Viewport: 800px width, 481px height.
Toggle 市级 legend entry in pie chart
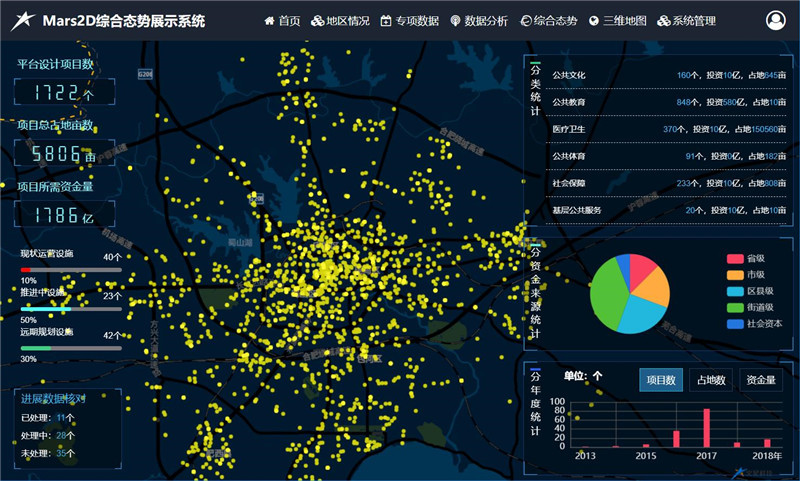746,275
